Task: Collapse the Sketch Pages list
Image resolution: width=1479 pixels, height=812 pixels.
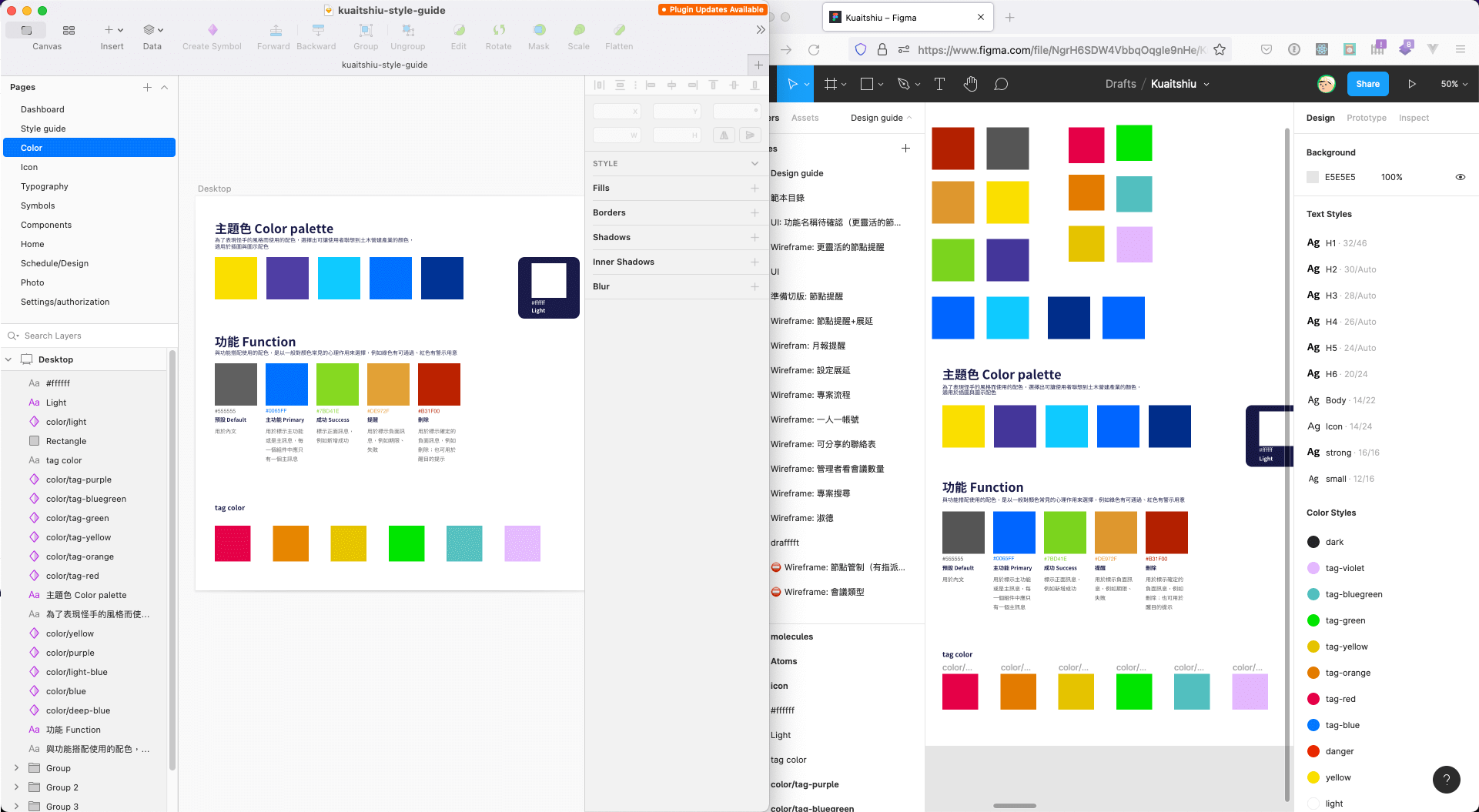Action: (x=164, y=87)
